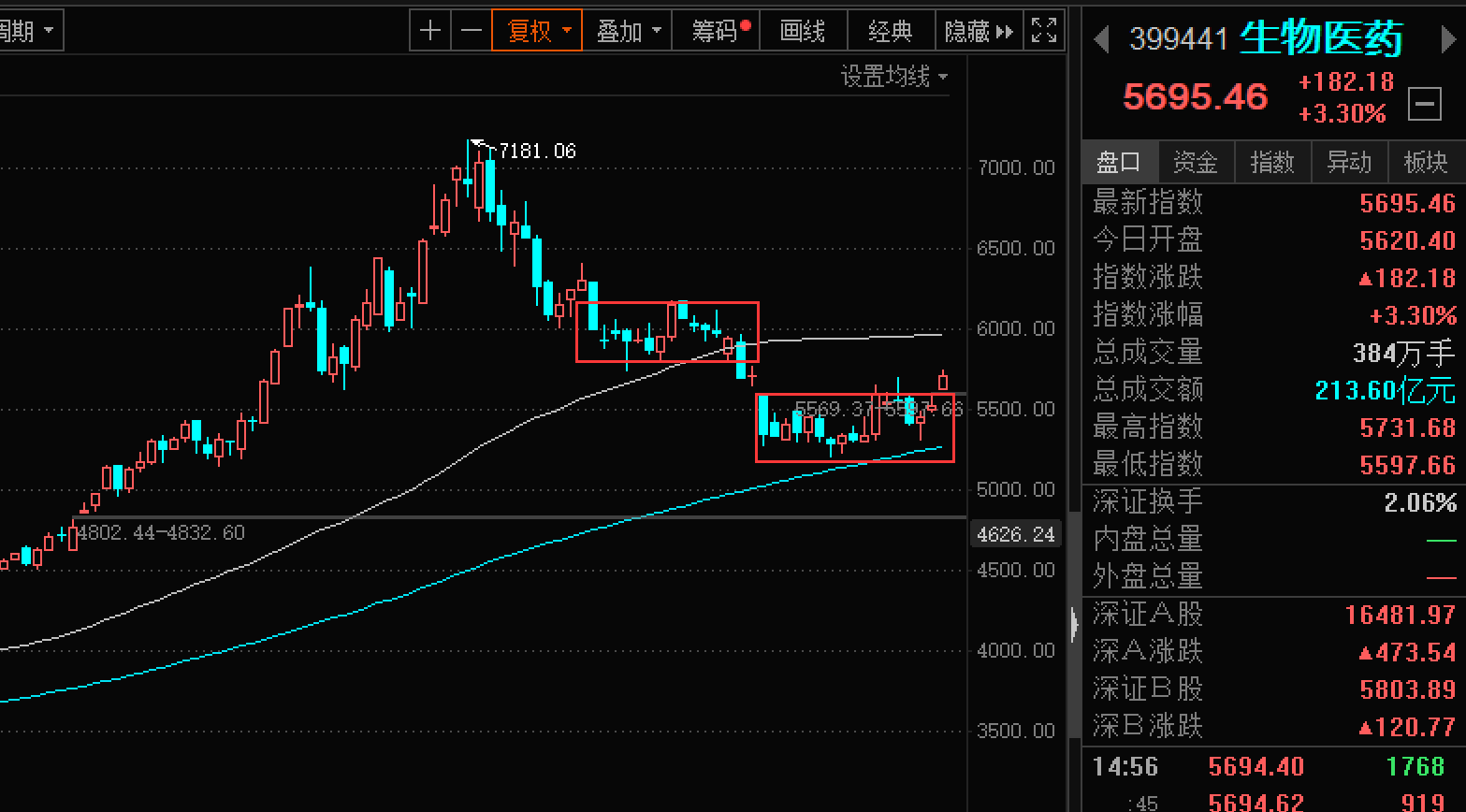Click the 最低指数 5597.66 row

[x=1274, y=465]
